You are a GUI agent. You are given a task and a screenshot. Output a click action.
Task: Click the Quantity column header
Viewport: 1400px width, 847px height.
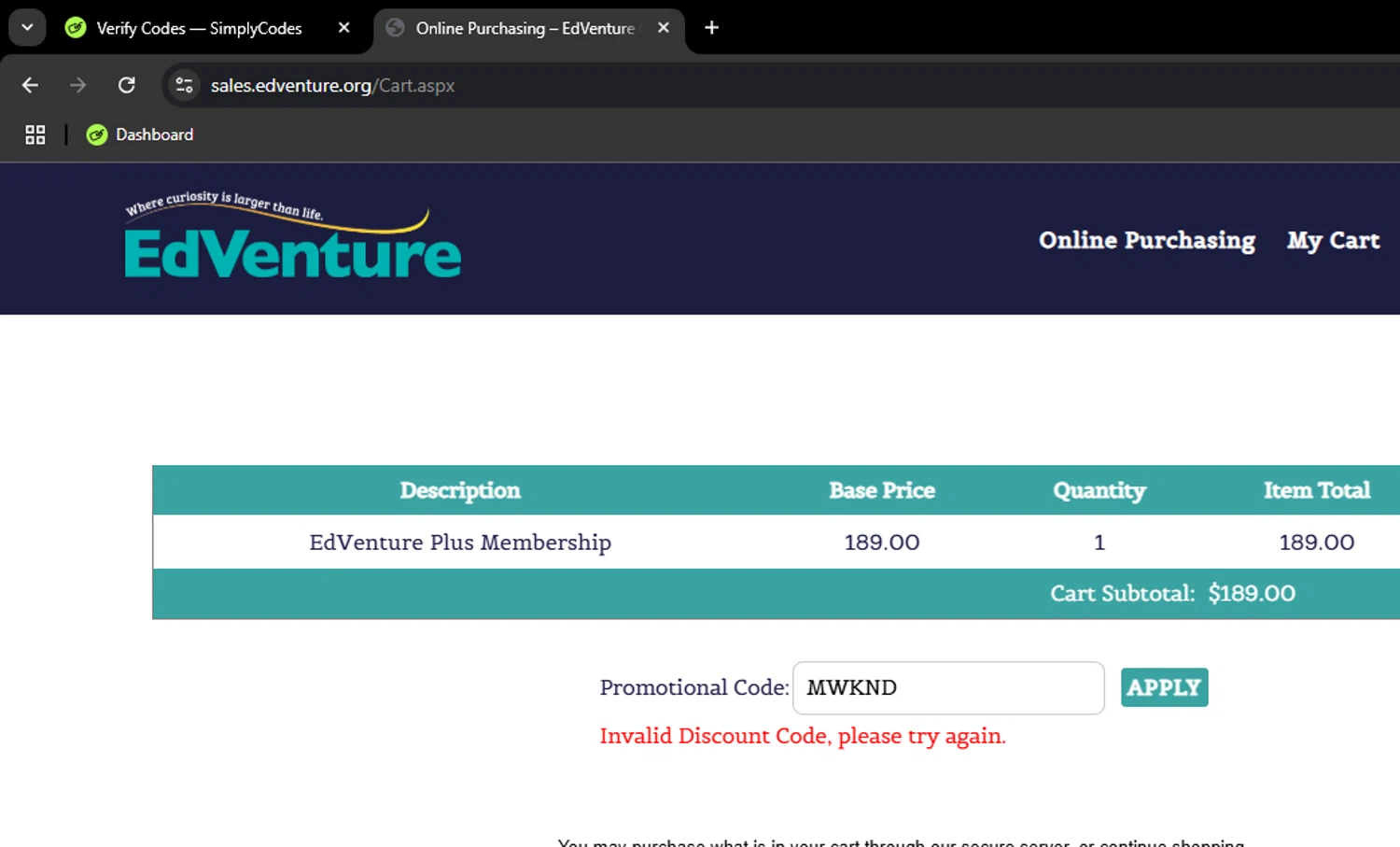tap(1099, 490)
